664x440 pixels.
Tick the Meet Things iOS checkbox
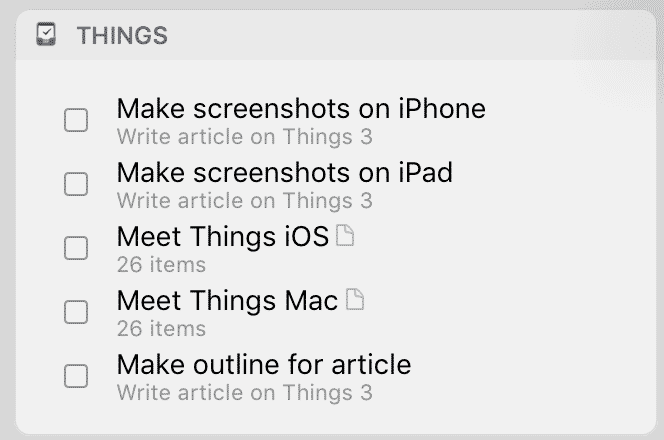(76, 248)
